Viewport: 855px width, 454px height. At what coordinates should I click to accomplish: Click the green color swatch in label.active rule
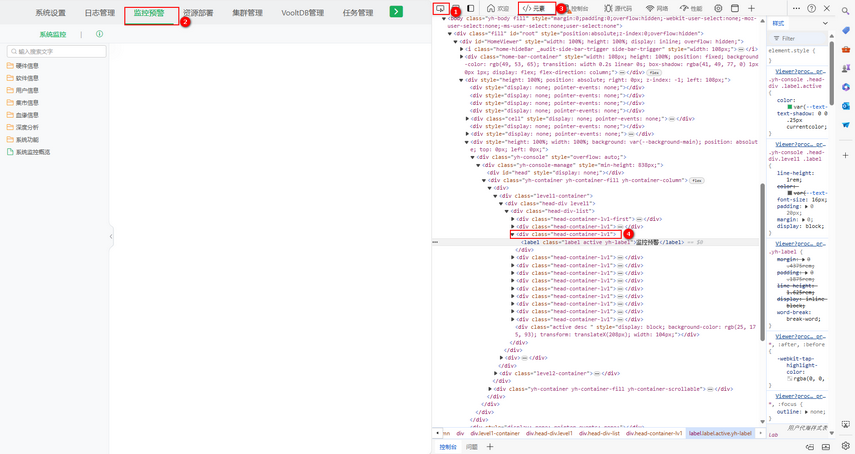click(x=789, y=107)
